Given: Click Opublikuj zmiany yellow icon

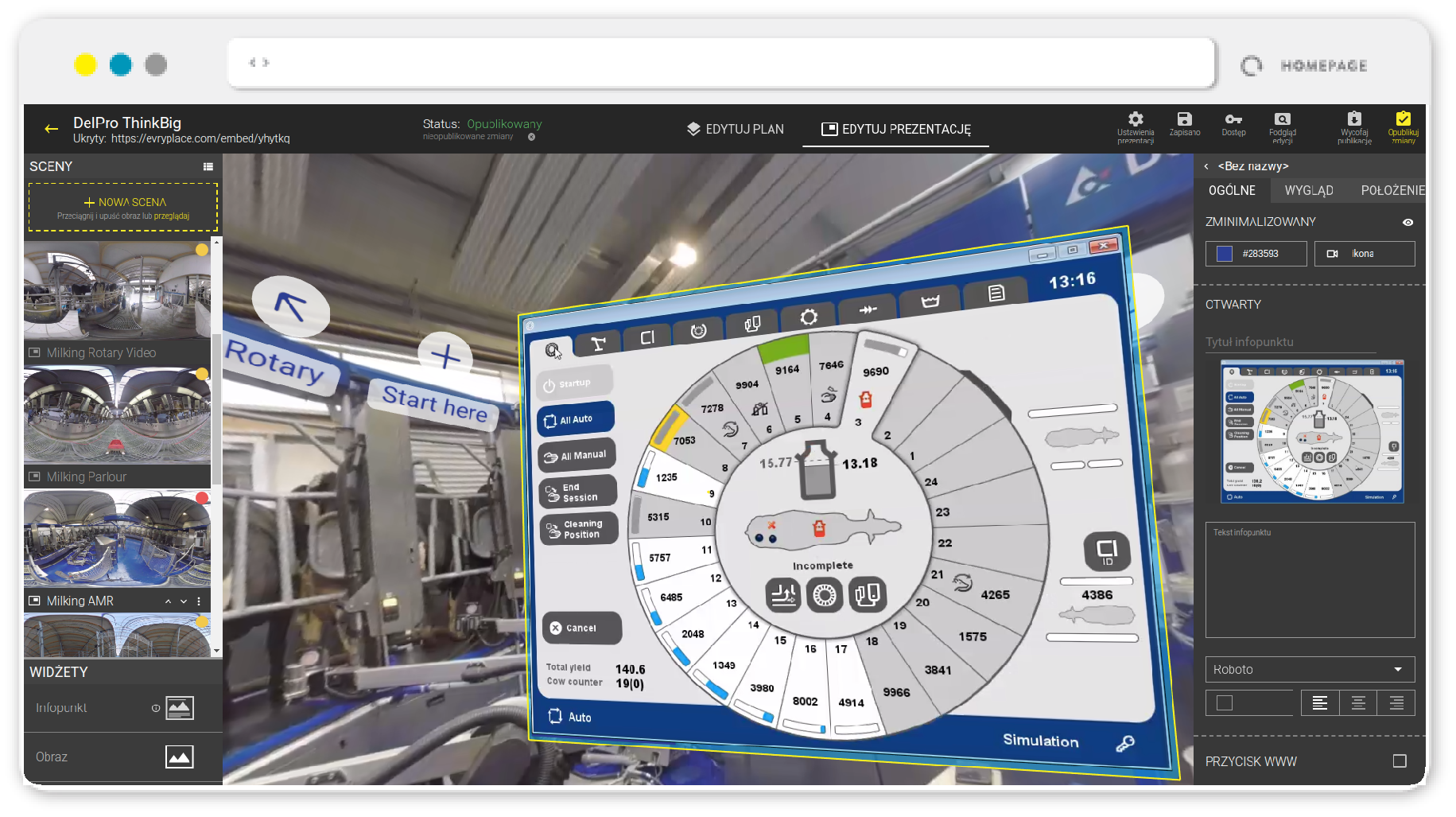Looking at the screenshot, I should click(1403, 119).
